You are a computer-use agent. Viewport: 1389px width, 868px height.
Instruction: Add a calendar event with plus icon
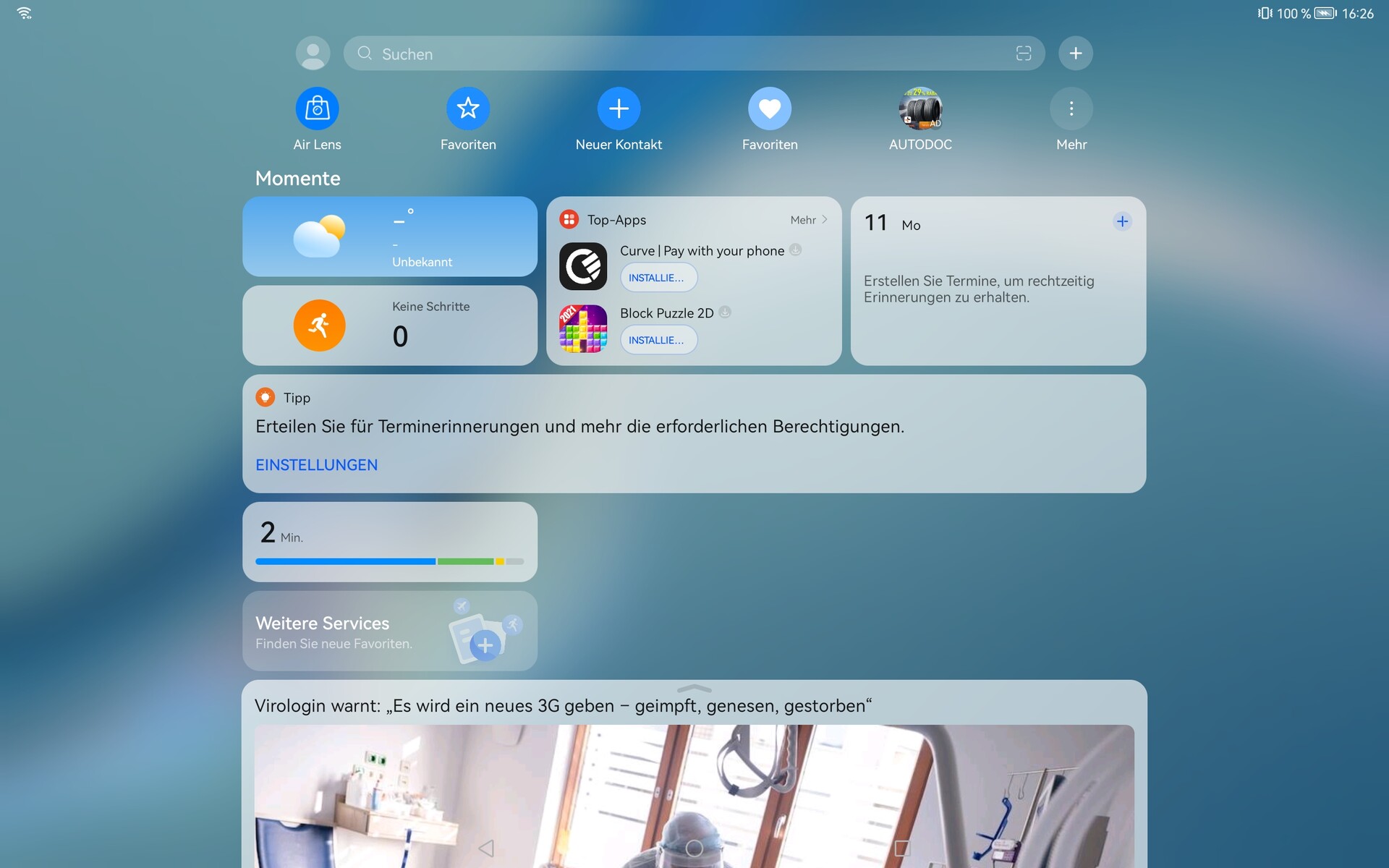click(1122, 221)
